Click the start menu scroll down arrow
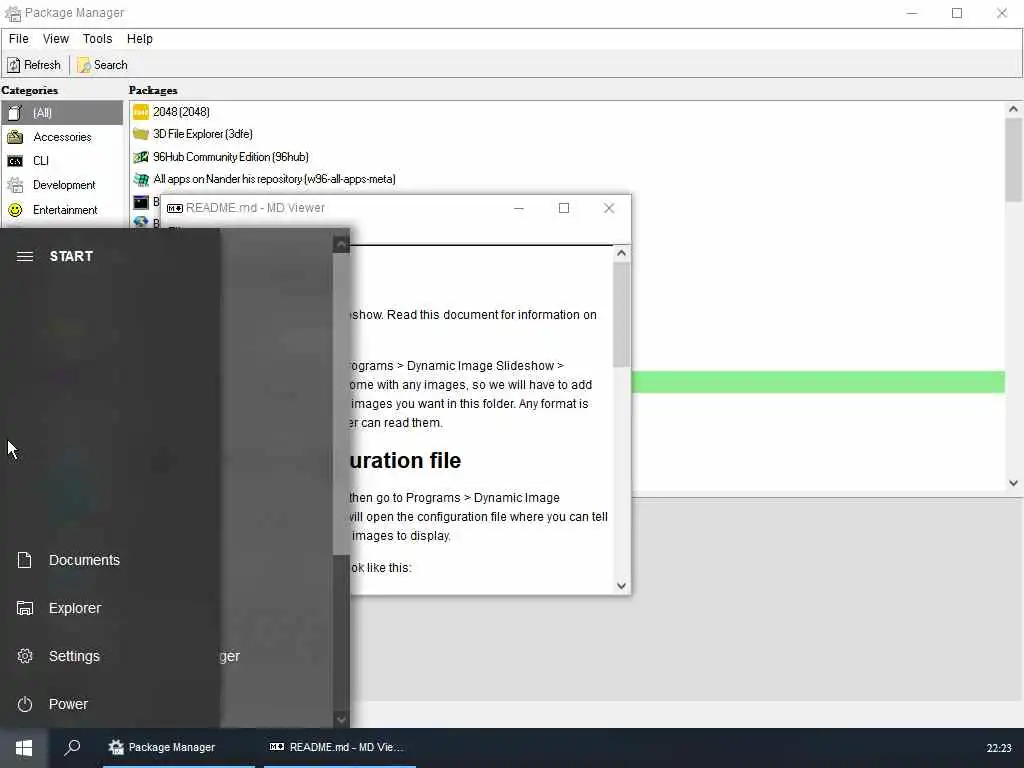The height and width of the screenshot is (768, 1024). [x=341, y=719]
